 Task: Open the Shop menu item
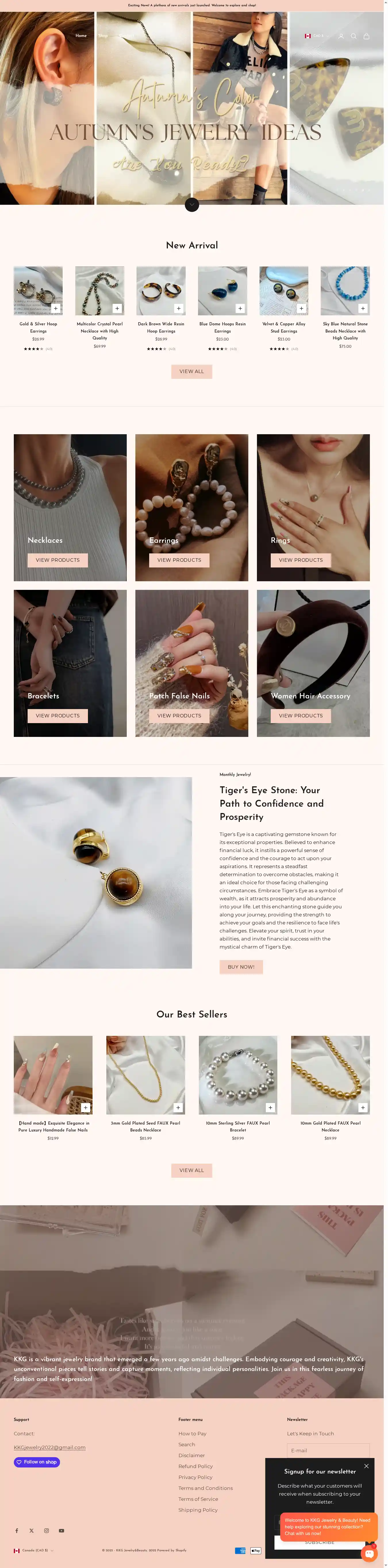103,36
